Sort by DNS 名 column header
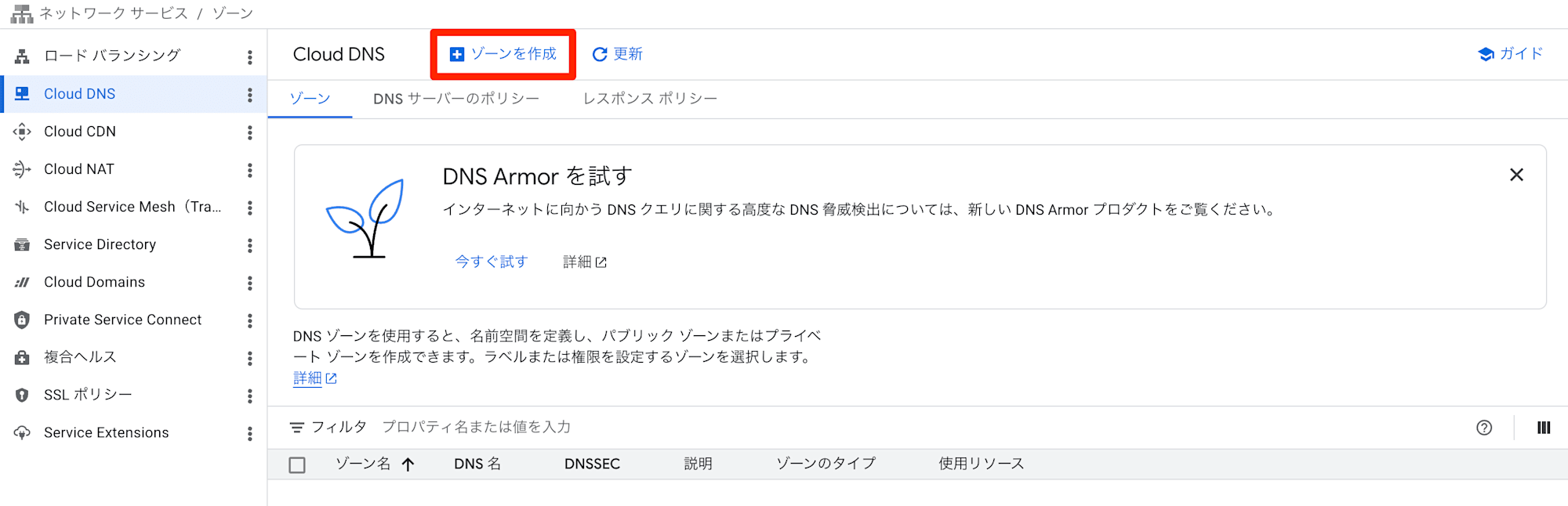Image resolution: width=1568 pixels, height=506 pixels. pyautogui.click(x=477, y=464)
